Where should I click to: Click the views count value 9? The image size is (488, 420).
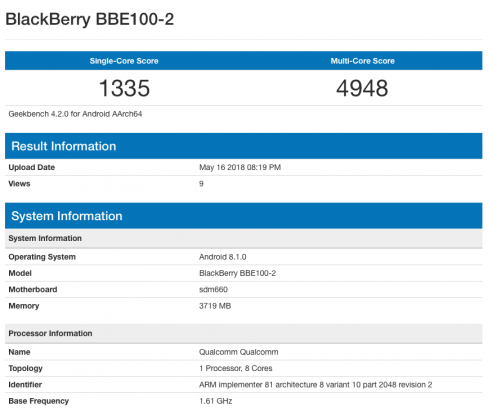(x=201, y=184)
